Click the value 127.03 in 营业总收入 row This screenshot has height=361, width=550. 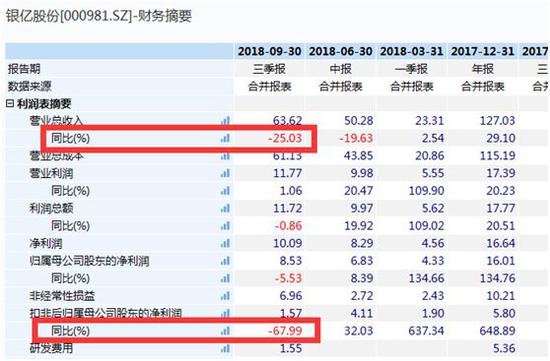click(497, 121)
